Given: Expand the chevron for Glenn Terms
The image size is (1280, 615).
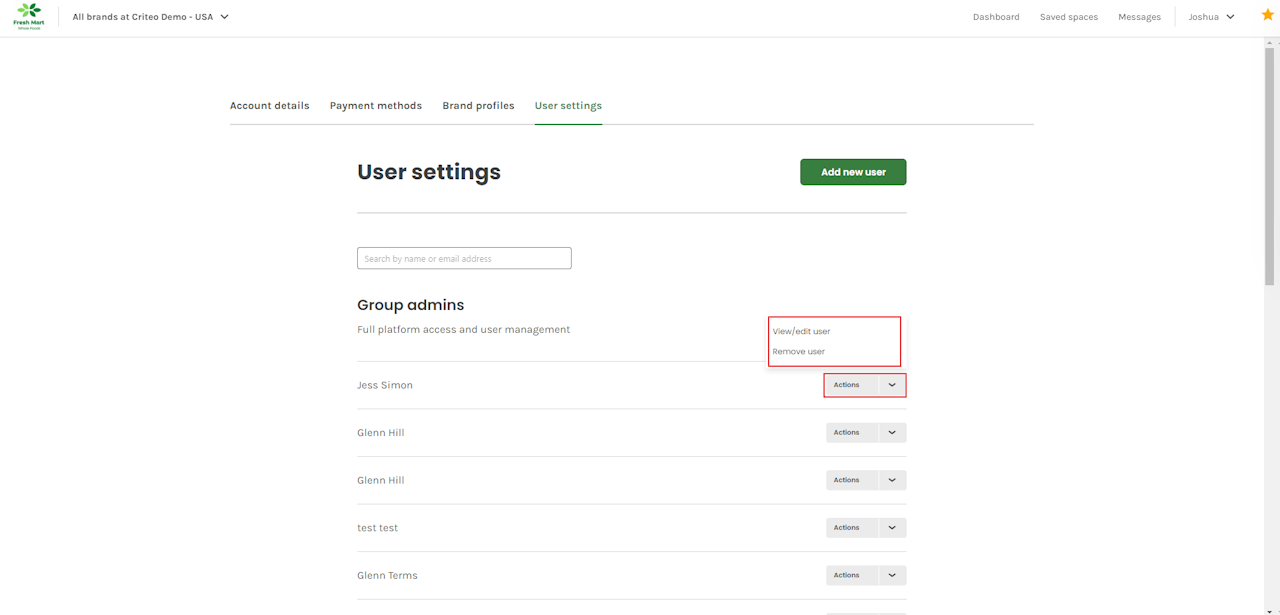Looking at the screenshot, I should click(x=892, y=575).
